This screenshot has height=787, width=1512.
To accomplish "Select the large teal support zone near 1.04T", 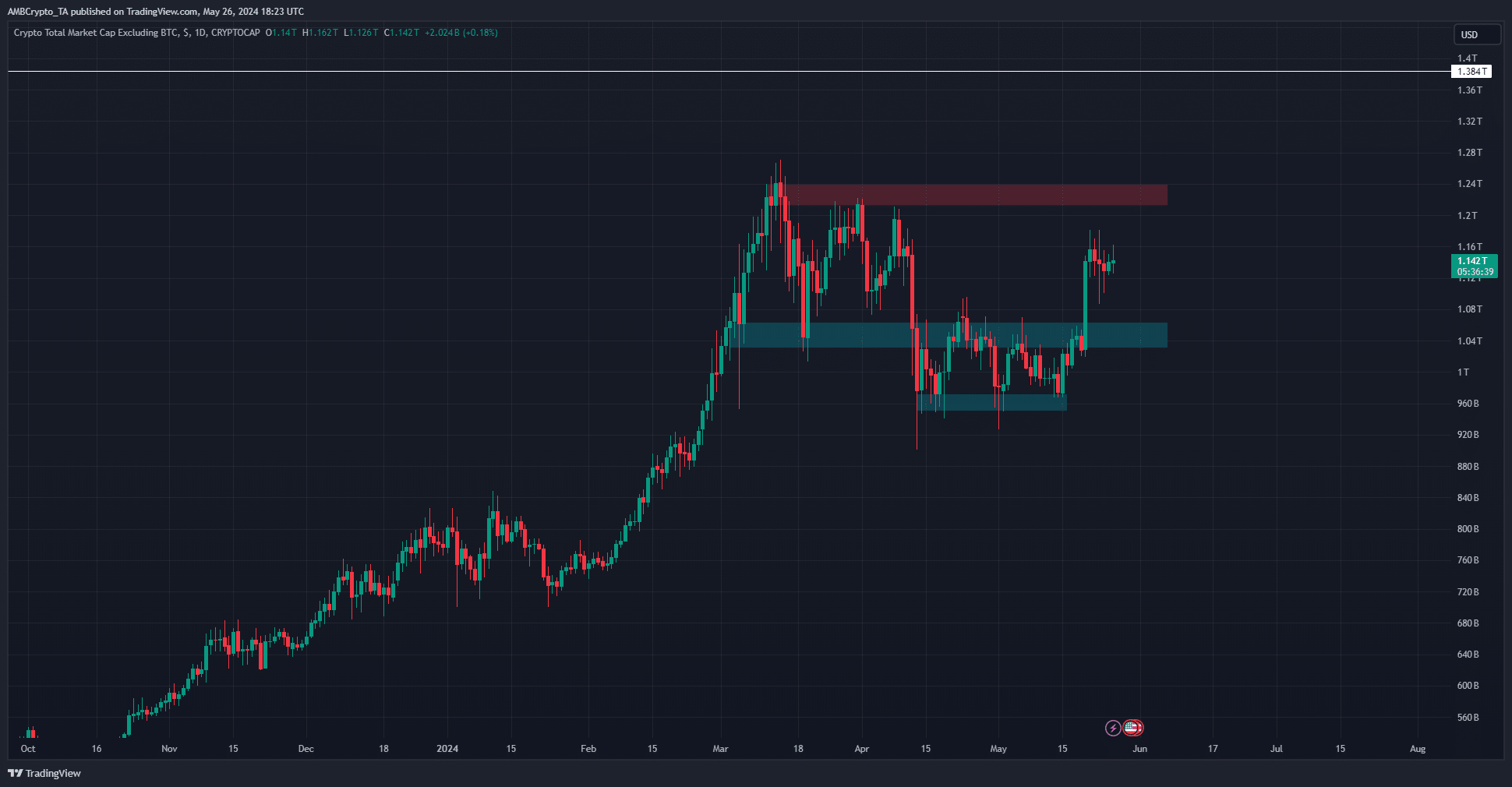I will point(950,335).
